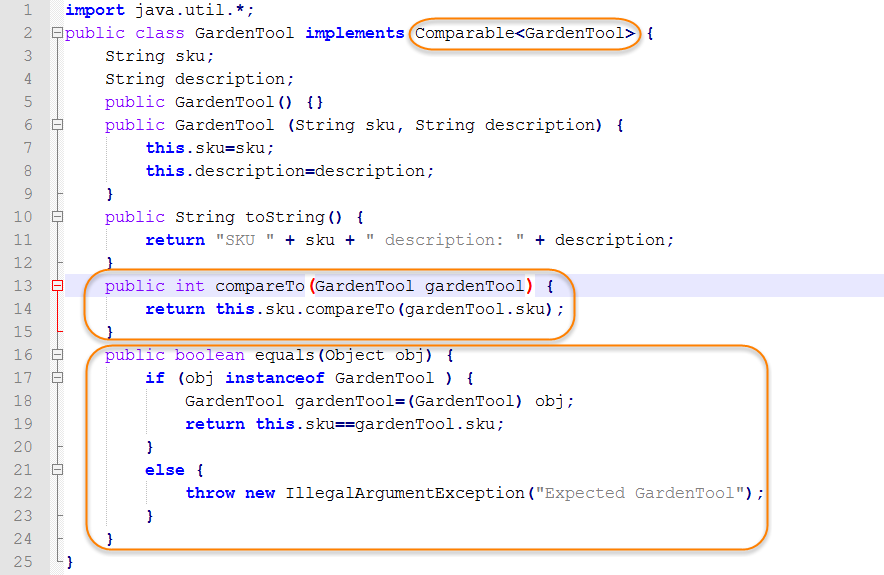Click line number 25 in the margin

[x=23, y=561]
